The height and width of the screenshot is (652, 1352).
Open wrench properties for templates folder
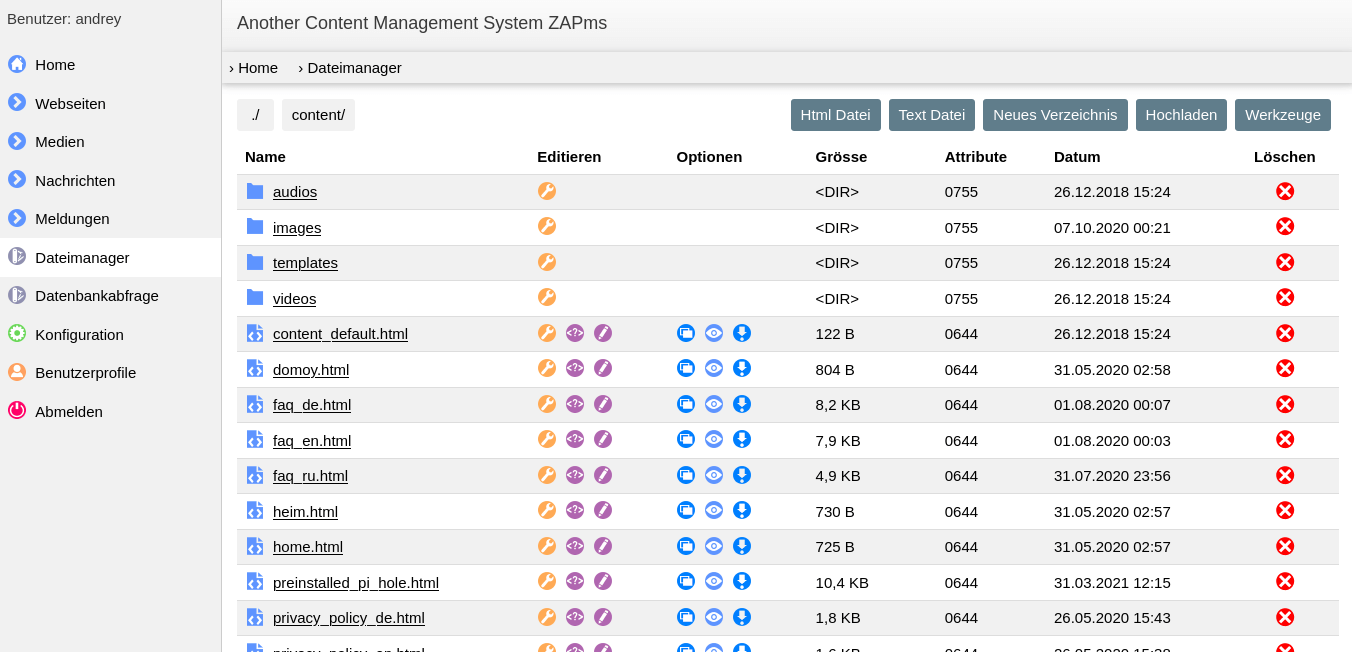click(547, 262)
